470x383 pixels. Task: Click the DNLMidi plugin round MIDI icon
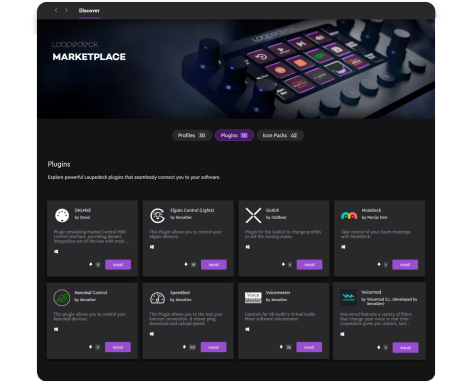pos(62,215)
